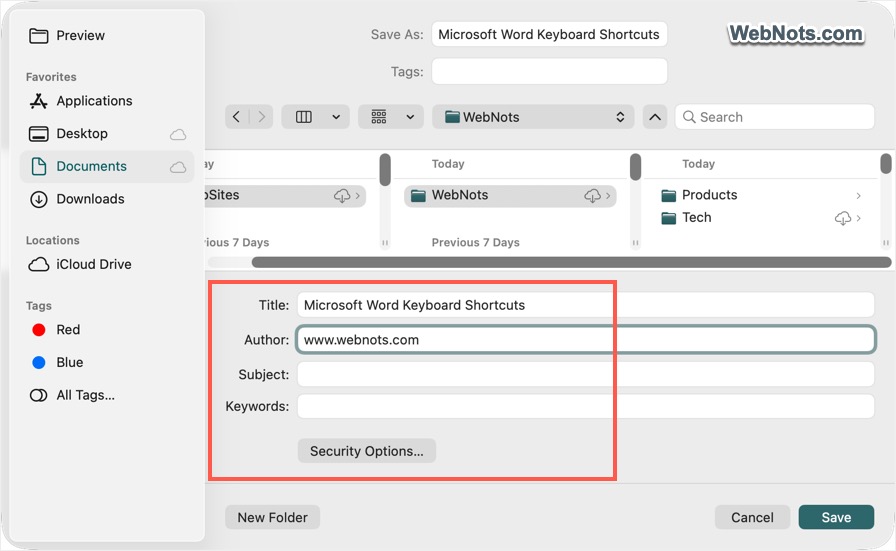Click download cloud icon next to WebNots
This screenshot has width=896, height=551.
592,196
